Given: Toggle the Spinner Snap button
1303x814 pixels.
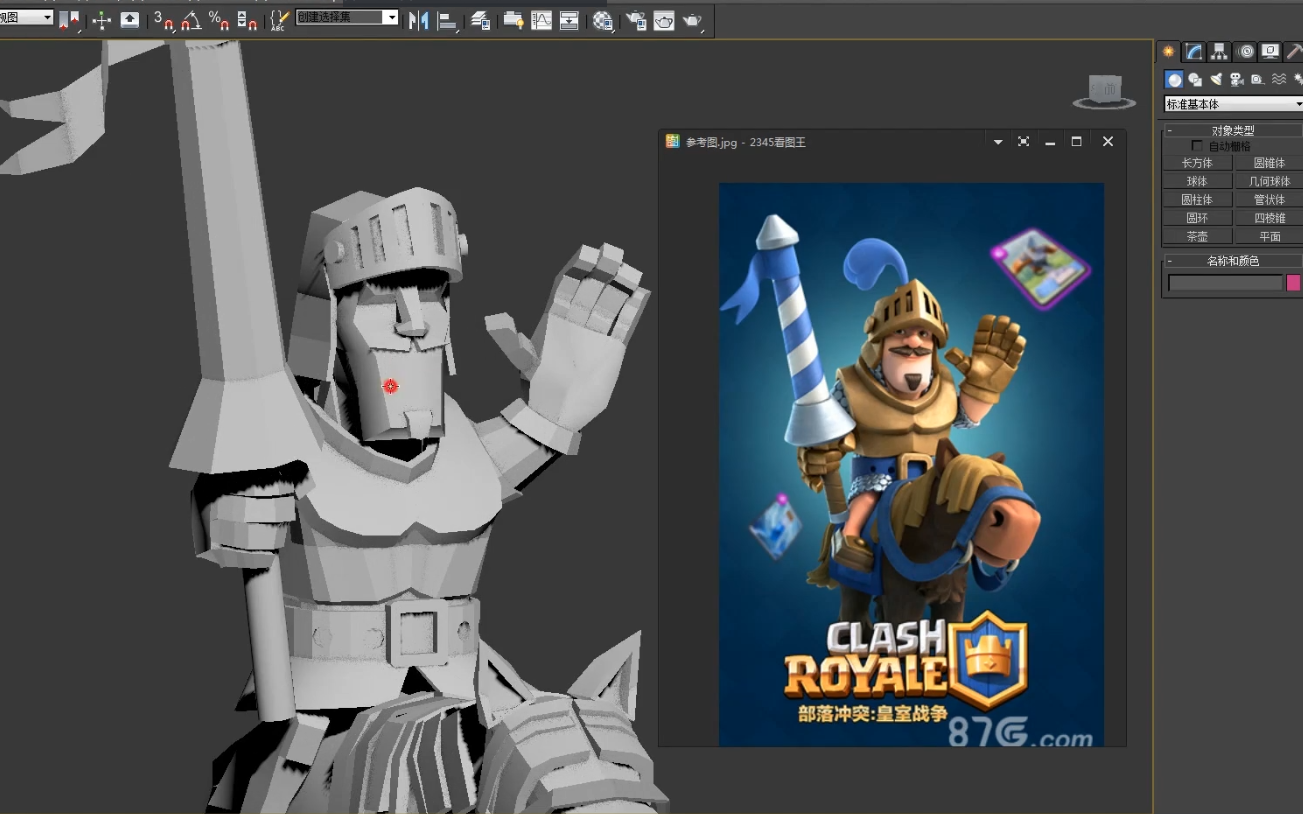Looking at the screenshot, I should 248,20.
